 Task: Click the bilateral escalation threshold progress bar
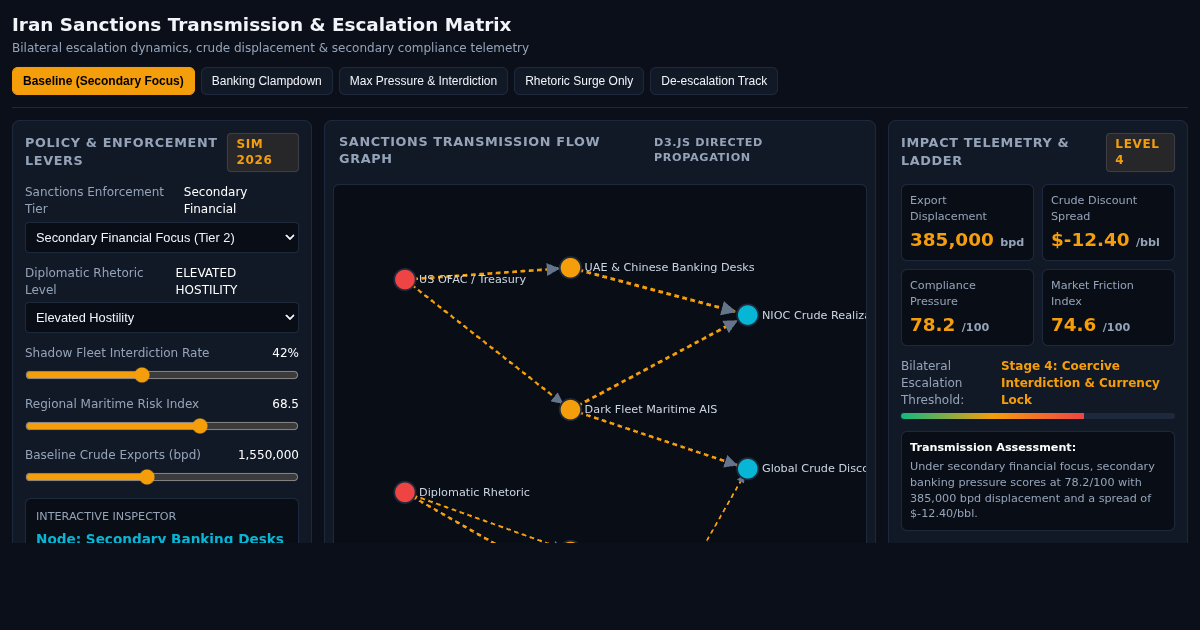(x=1038, y=416)
